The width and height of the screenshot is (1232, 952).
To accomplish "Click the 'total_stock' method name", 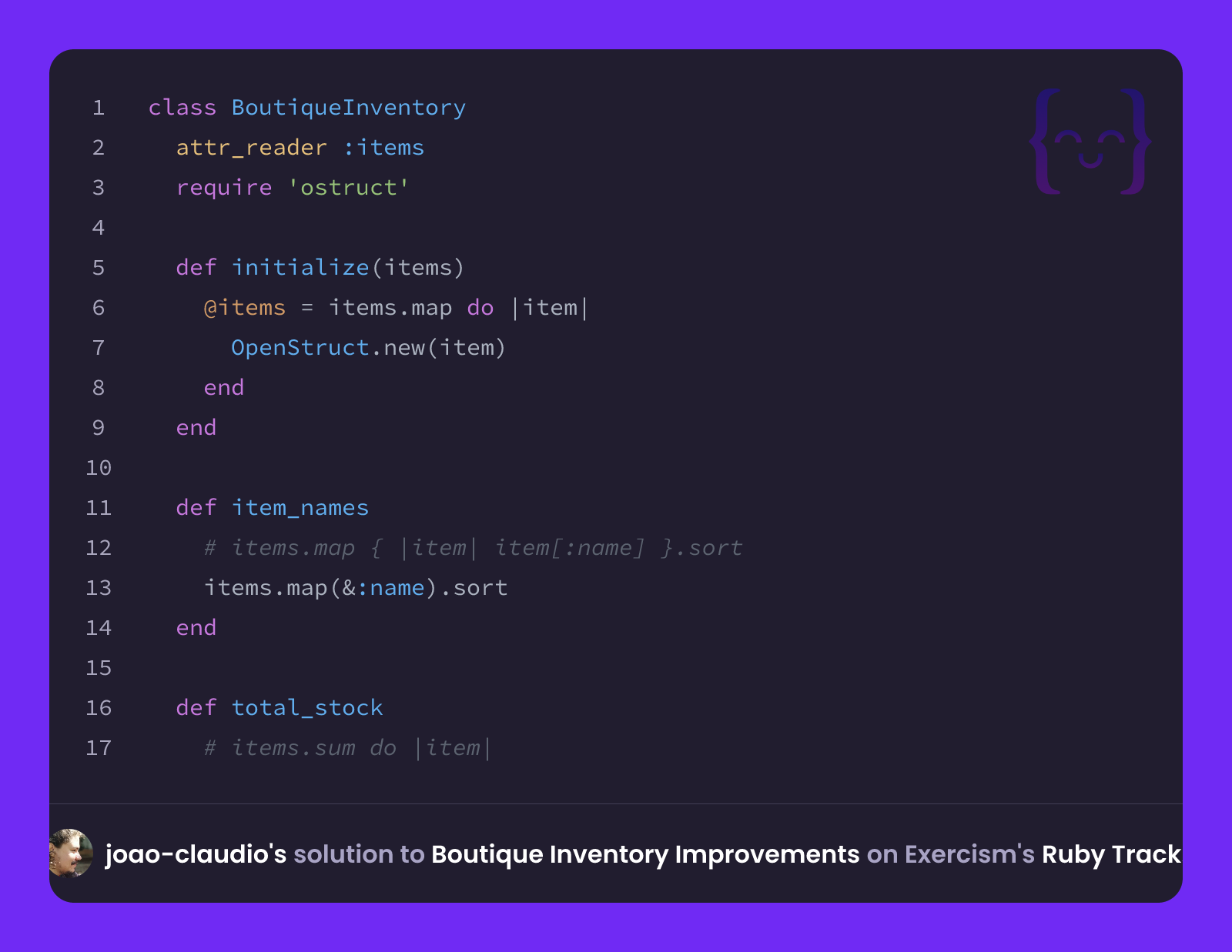I will (307, 708).
